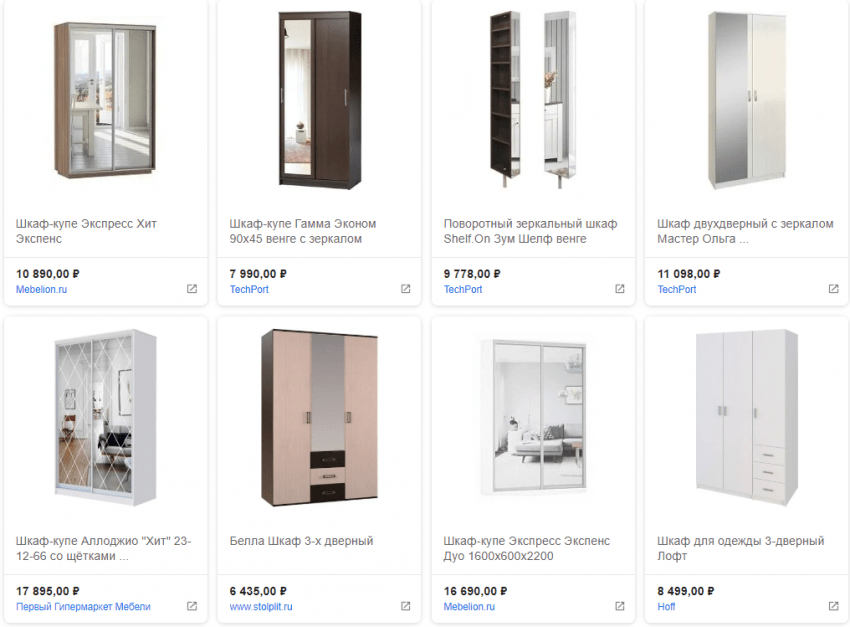Click external link icon for Мастер Ольга card
This screenshot has height=627, width=850.
pyautogui.click(x=833, y=289)
